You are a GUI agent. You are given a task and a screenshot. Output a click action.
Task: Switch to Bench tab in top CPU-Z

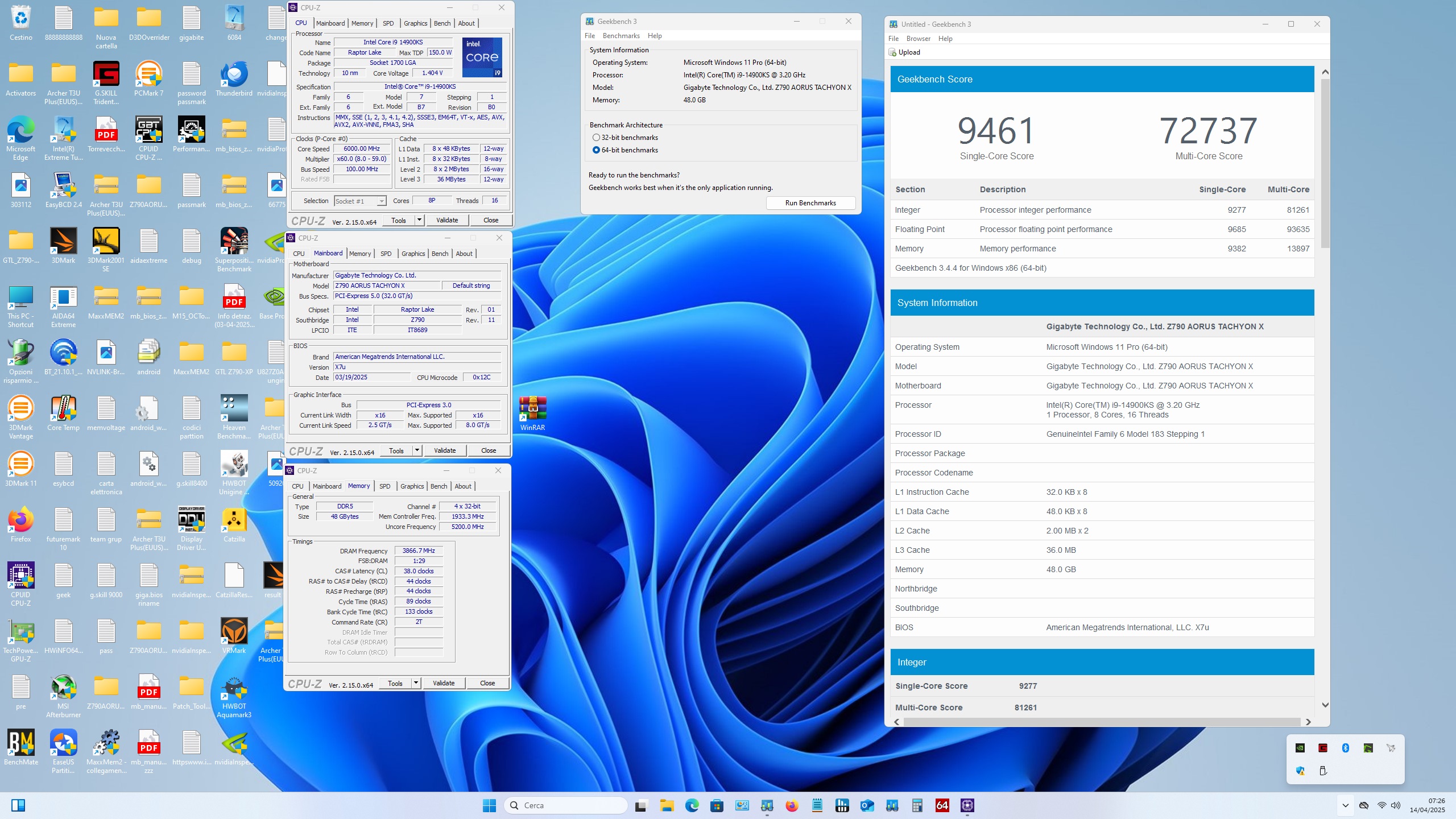tap(442, 23)
